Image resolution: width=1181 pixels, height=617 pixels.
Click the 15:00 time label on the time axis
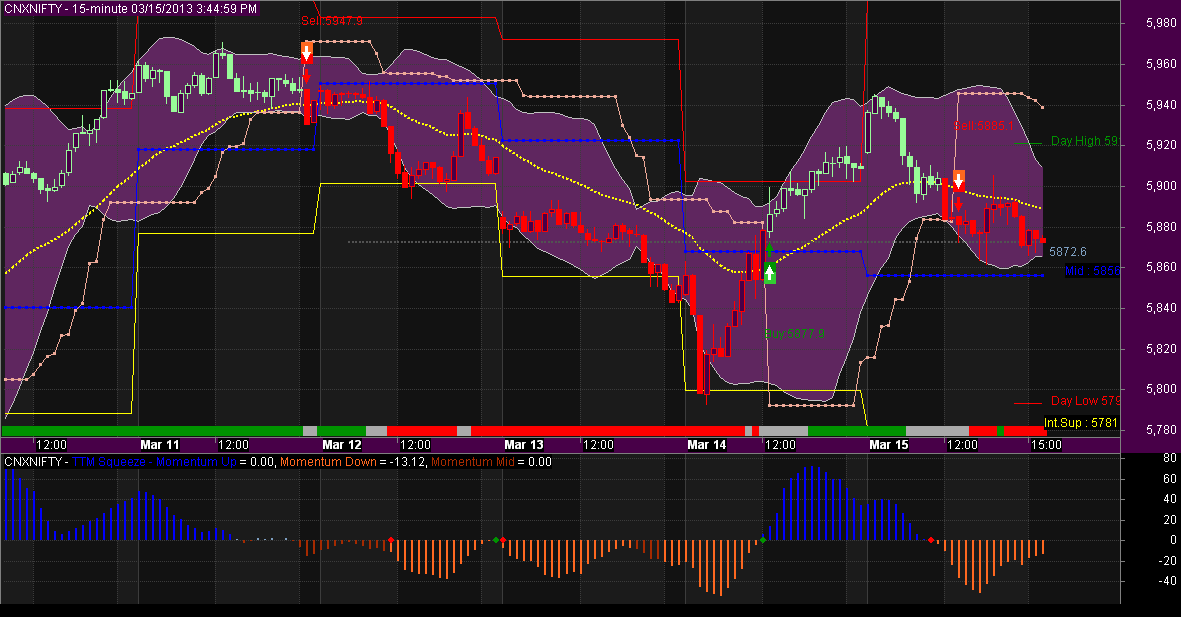coord(1046,444)
